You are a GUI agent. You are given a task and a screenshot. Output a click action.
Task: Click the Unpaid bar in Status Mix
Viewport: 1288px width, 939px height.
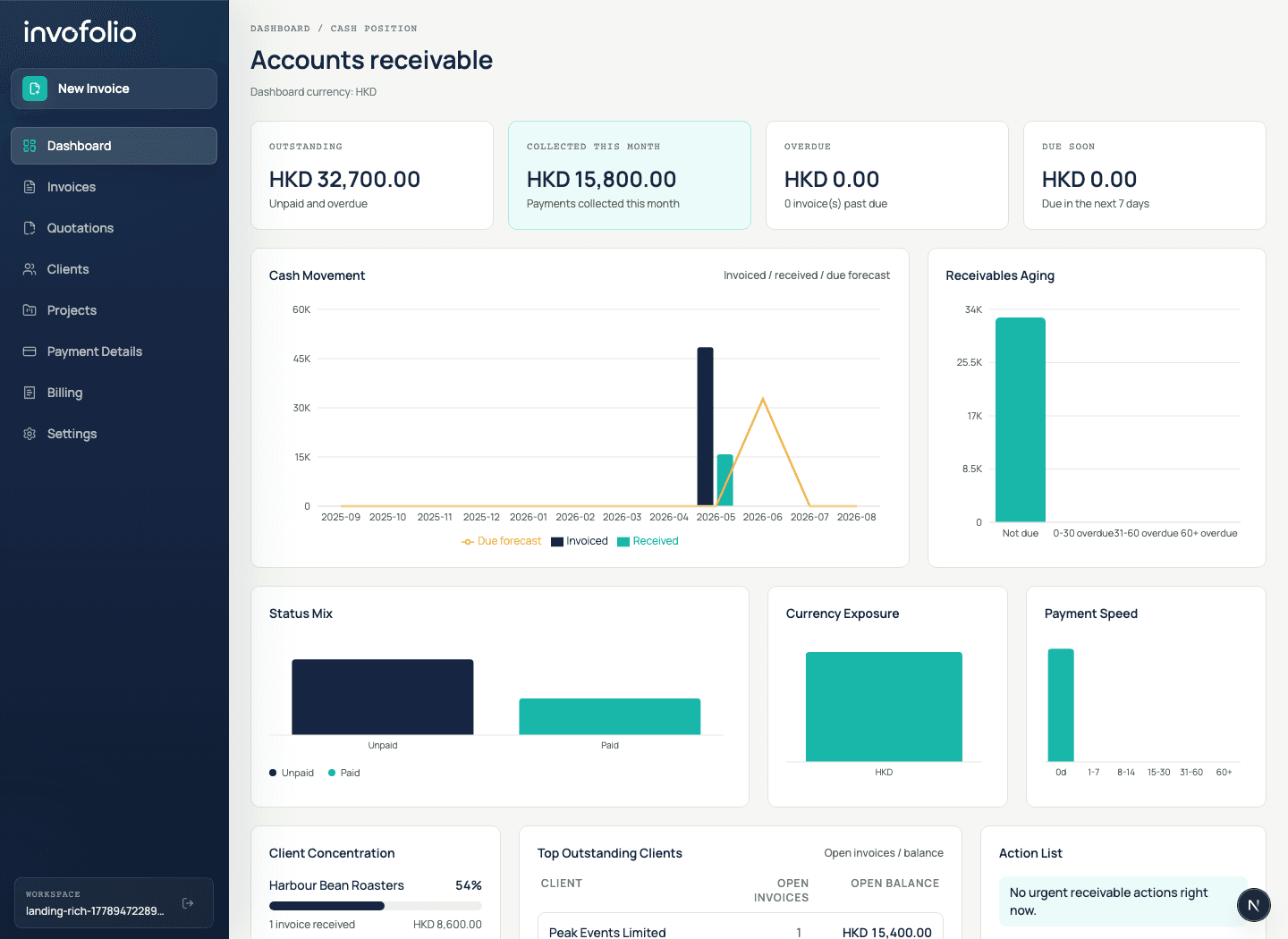(x=383, y=697)
